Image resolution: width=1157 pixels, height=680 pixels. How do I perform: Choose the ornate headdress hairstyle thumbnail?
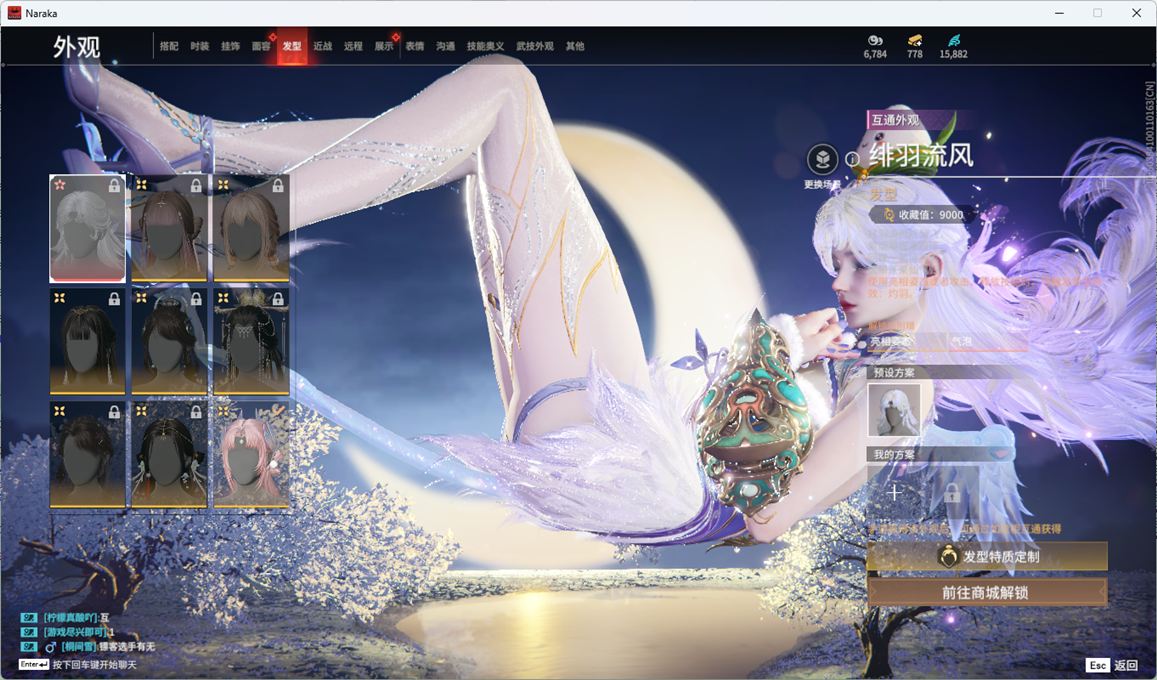coord(251,341)
